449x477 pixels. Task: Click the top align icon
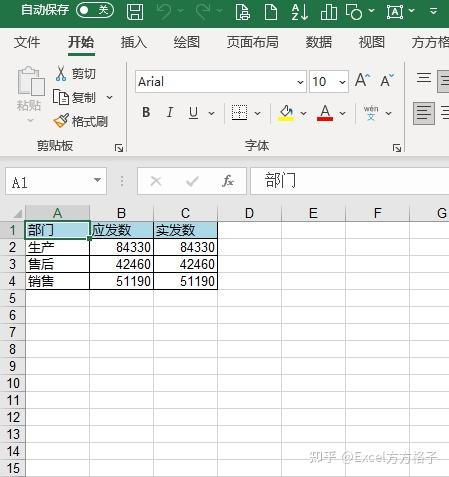click(x=424, y=79)
